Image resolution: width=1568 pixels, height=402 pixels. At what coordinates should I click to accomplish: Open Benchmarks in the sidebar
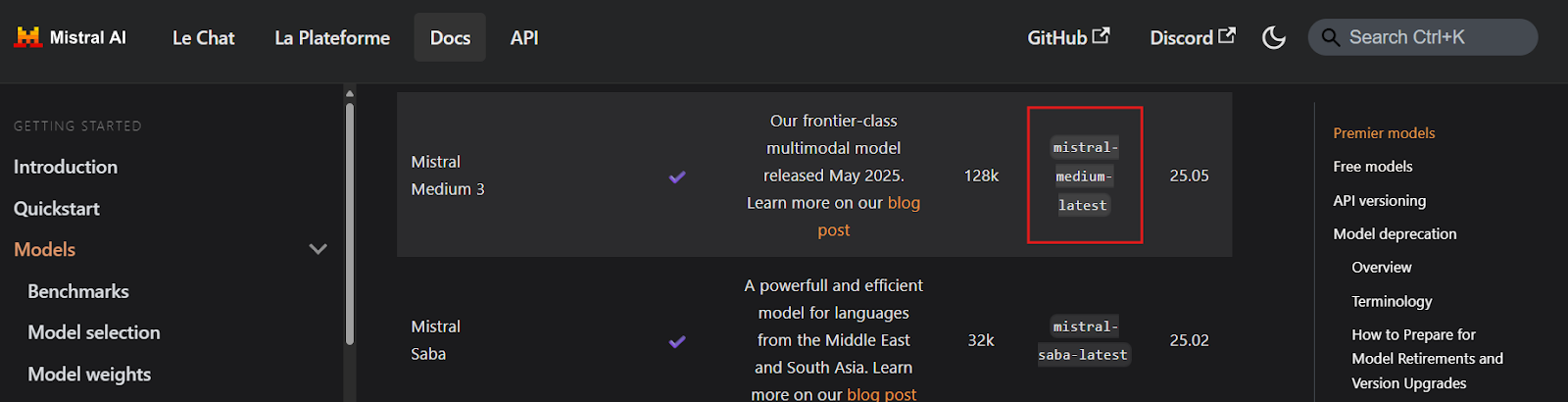[78, 291]
